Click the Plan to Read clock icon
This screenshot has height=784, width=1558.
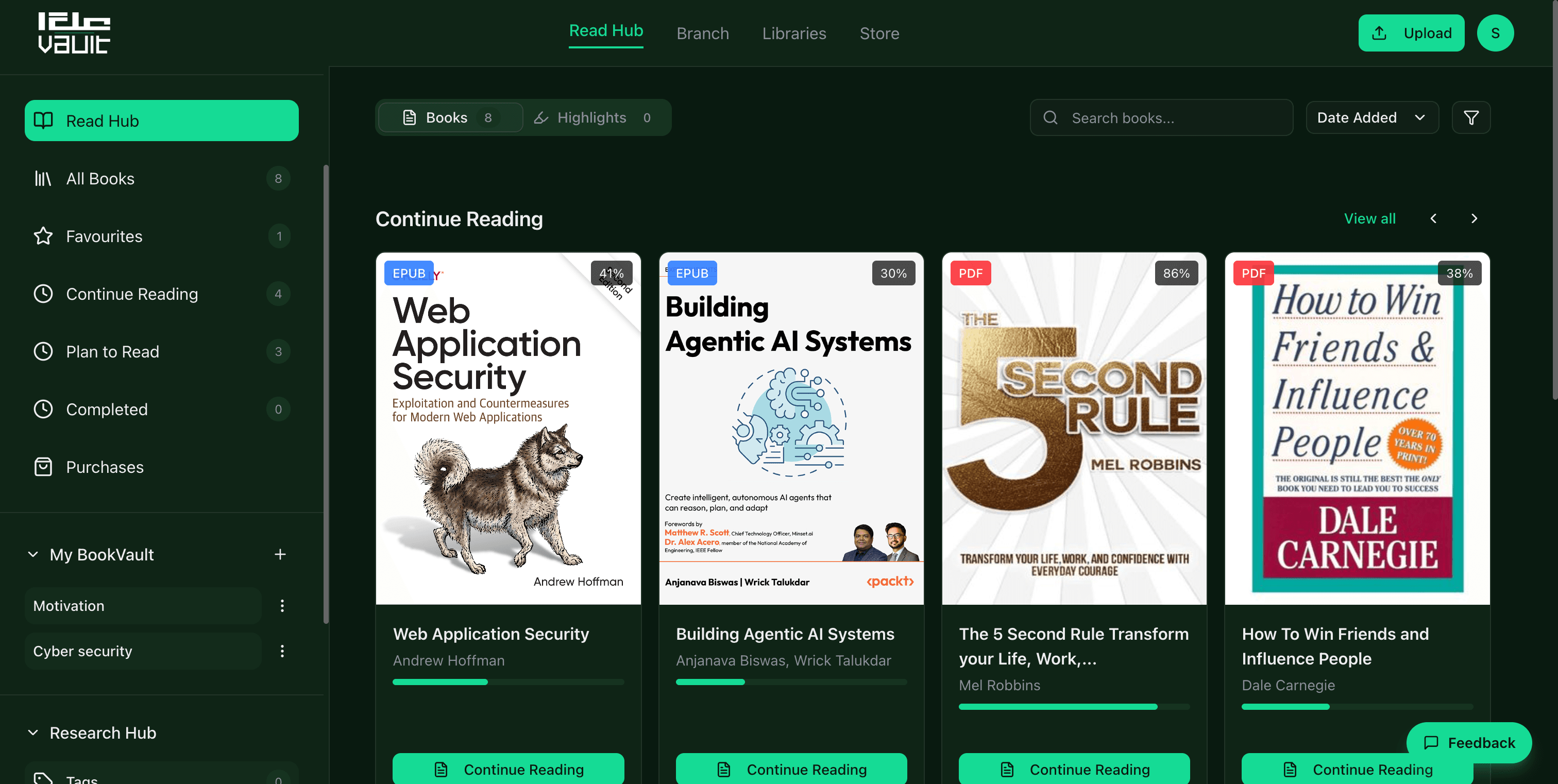pos(43,351)
